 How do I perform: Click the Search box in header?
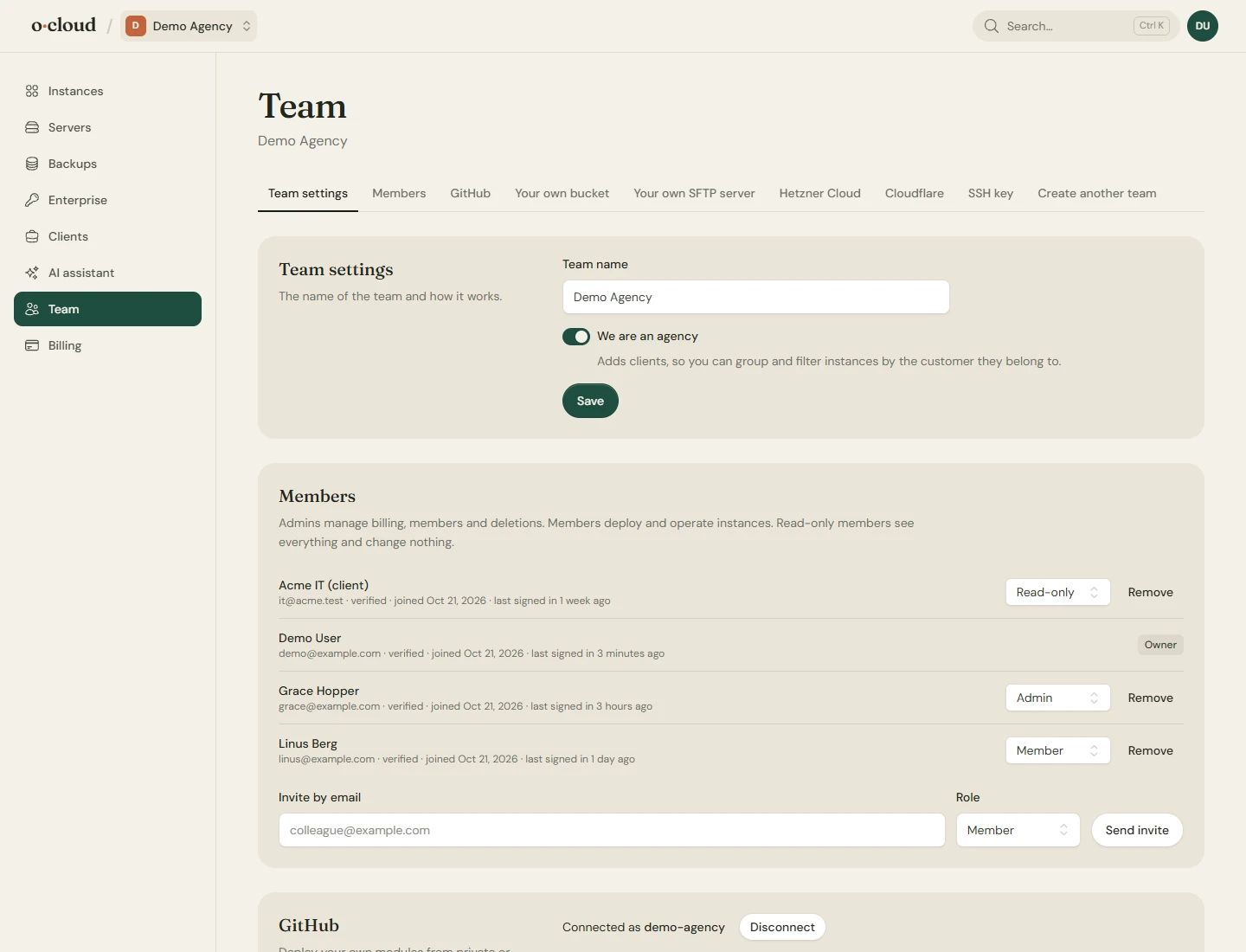pyautogui.click(x=1076, y=26)
